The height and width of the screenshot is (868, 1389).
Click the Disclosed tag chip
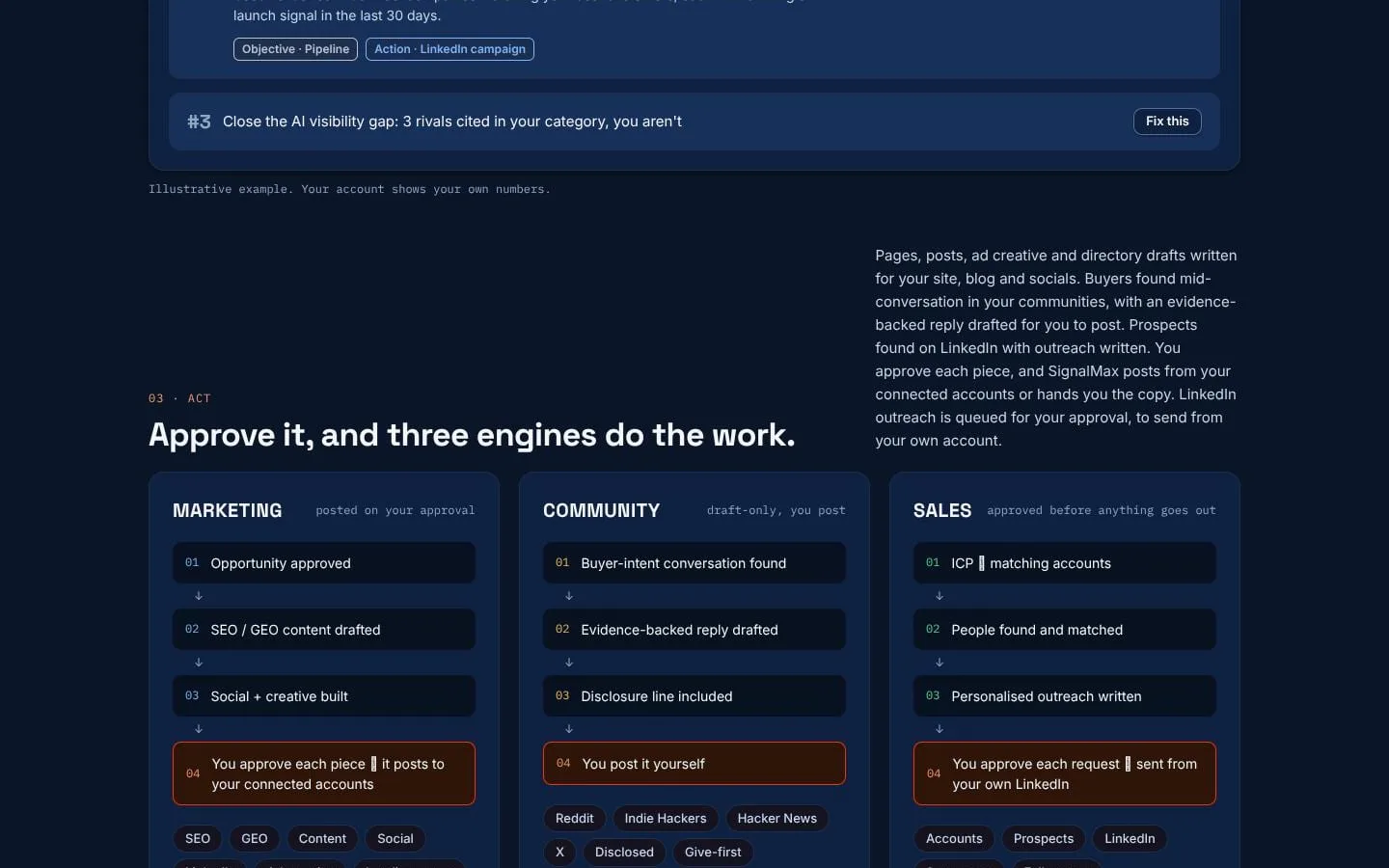[x=624, y=853]
